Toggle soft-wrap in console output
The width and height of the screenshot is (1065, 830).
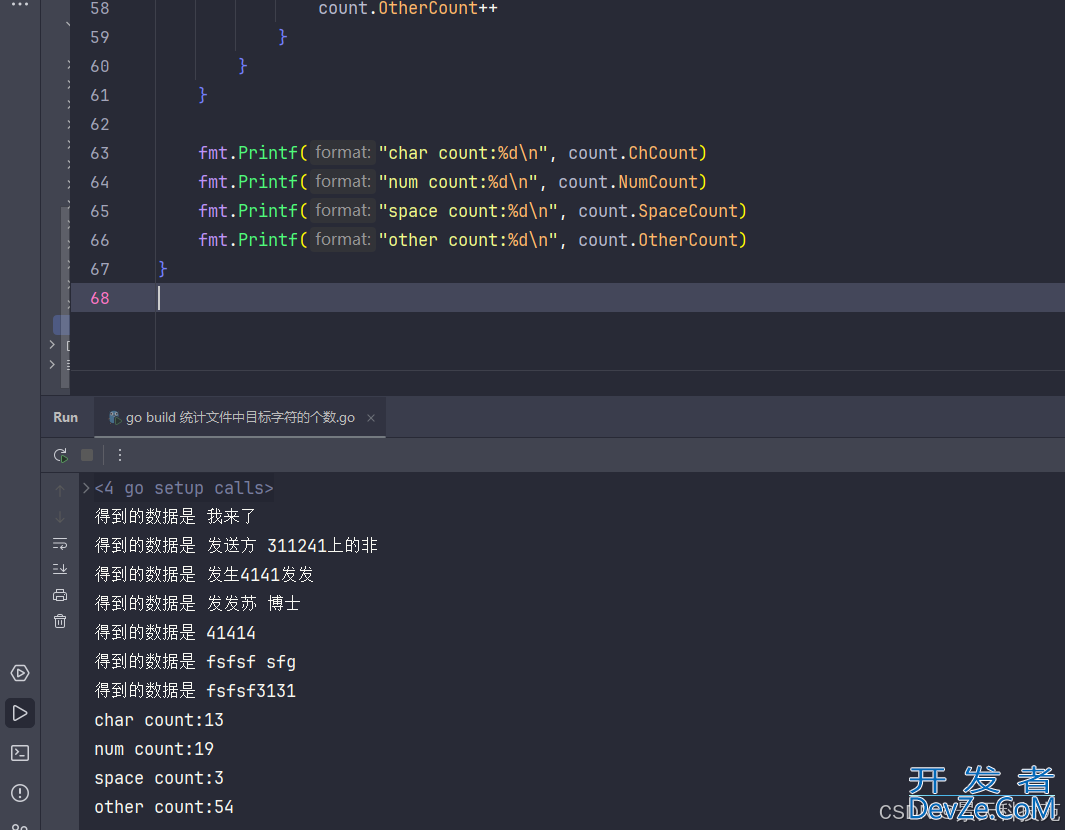tap(60, 544)
